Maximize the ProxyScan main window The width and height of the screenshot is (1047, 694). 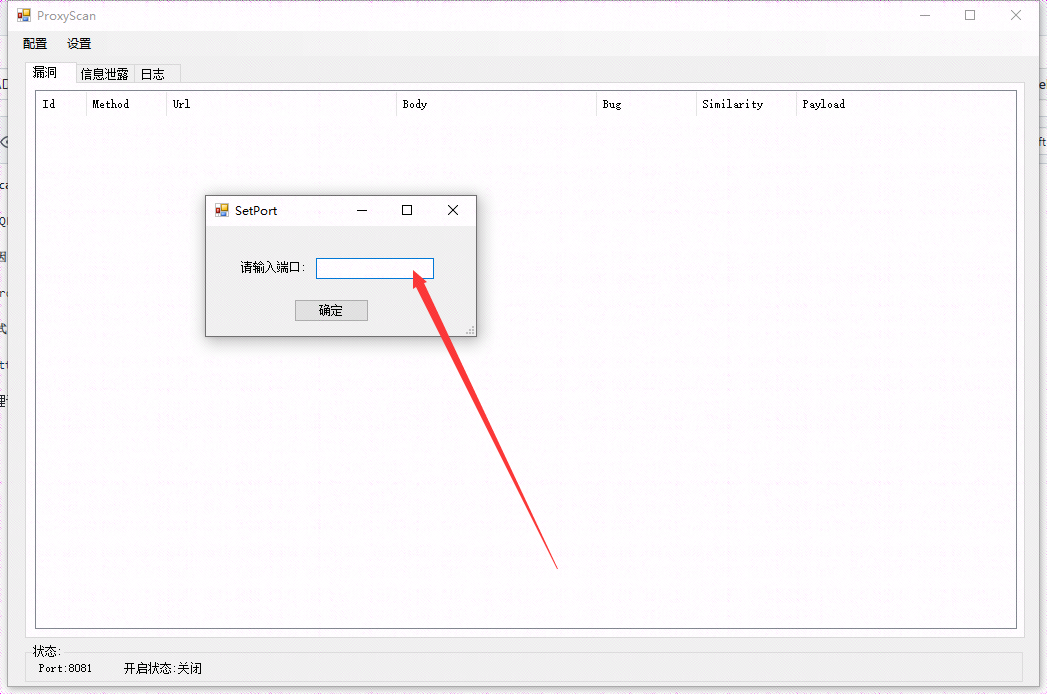970,15
